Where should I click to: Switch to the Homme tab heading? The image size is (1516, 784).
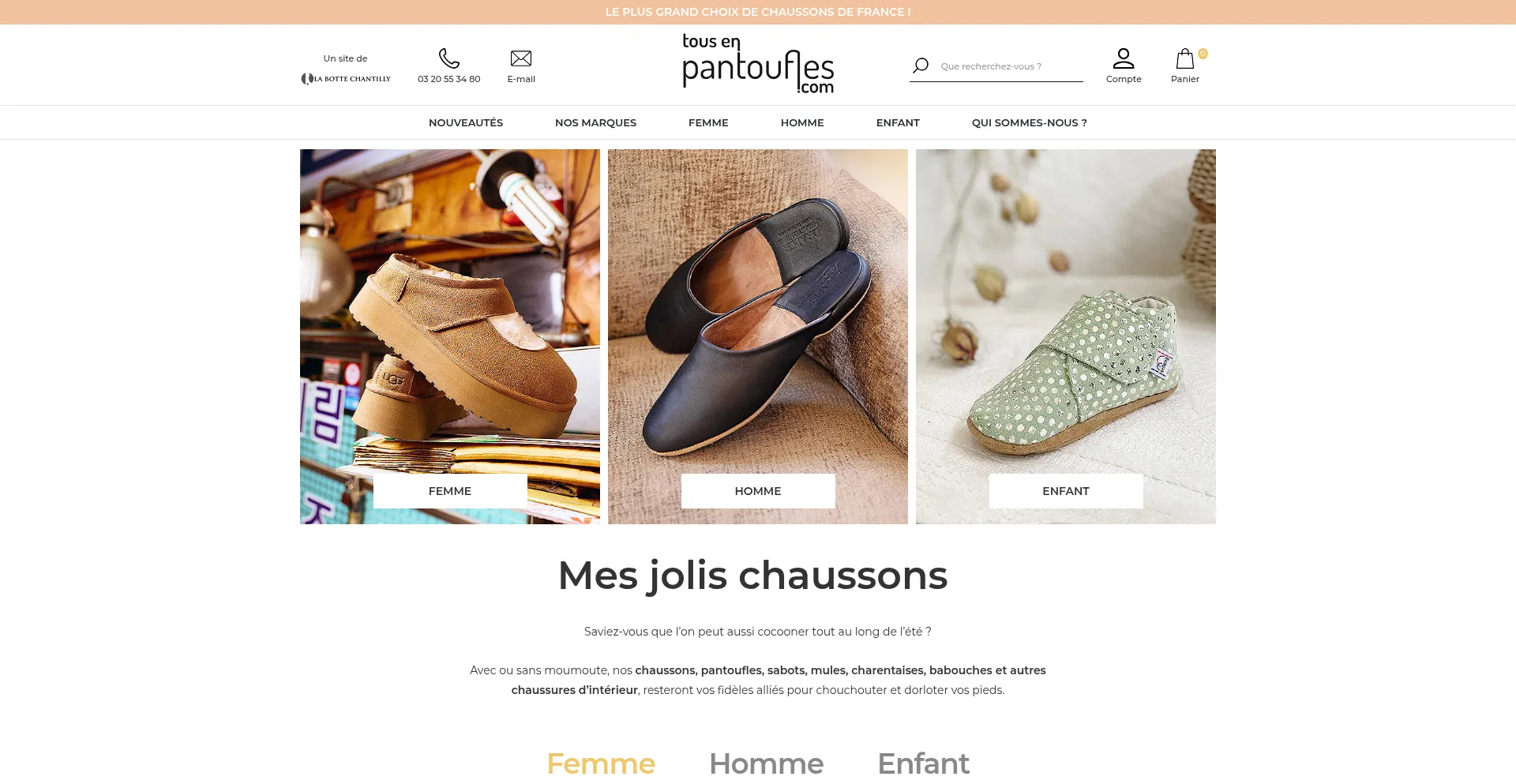766,763
